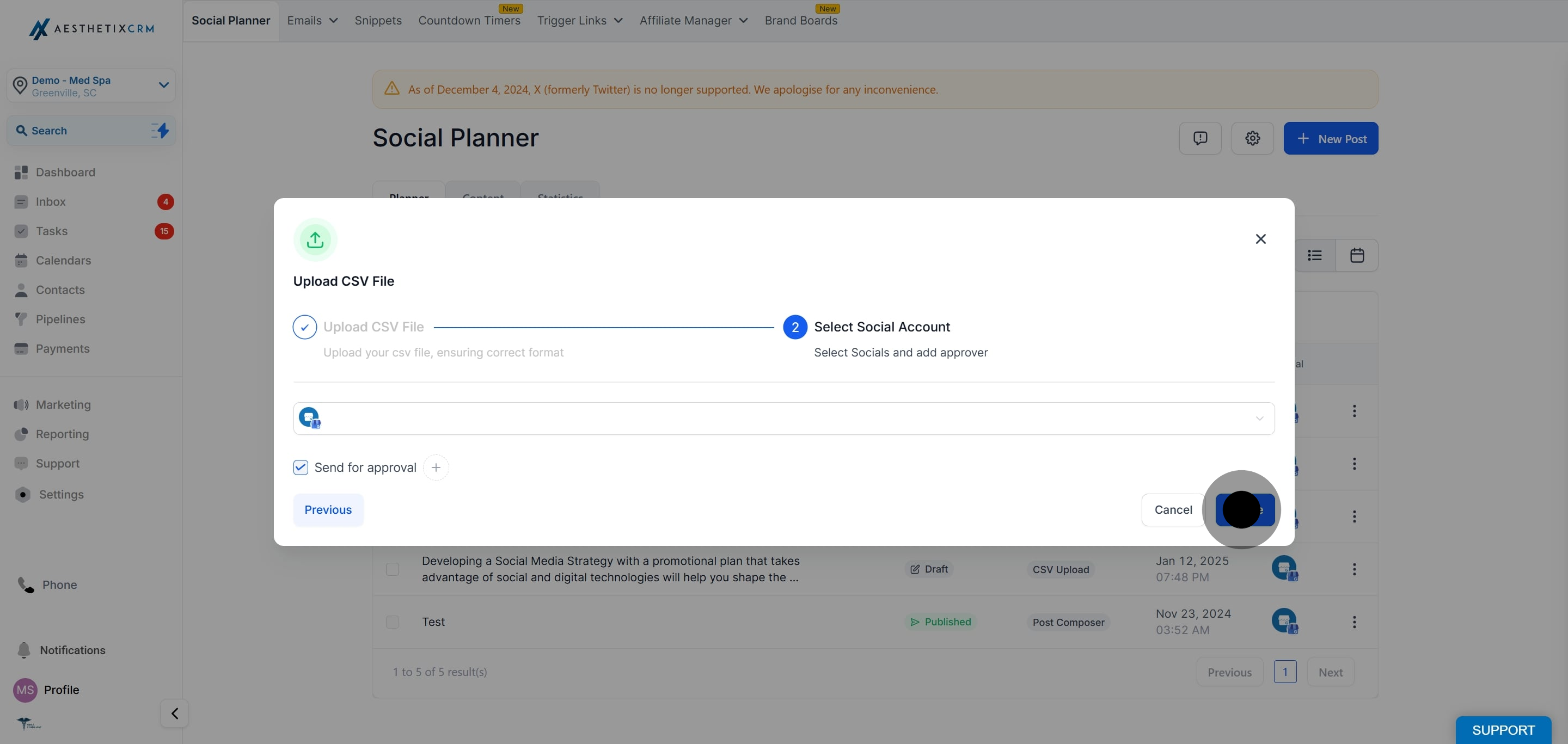Image resolution: width=1568 pixels, height=744 pixels.
Task: Open Notifications bell in the sidebar
Action: click(24, 650)
